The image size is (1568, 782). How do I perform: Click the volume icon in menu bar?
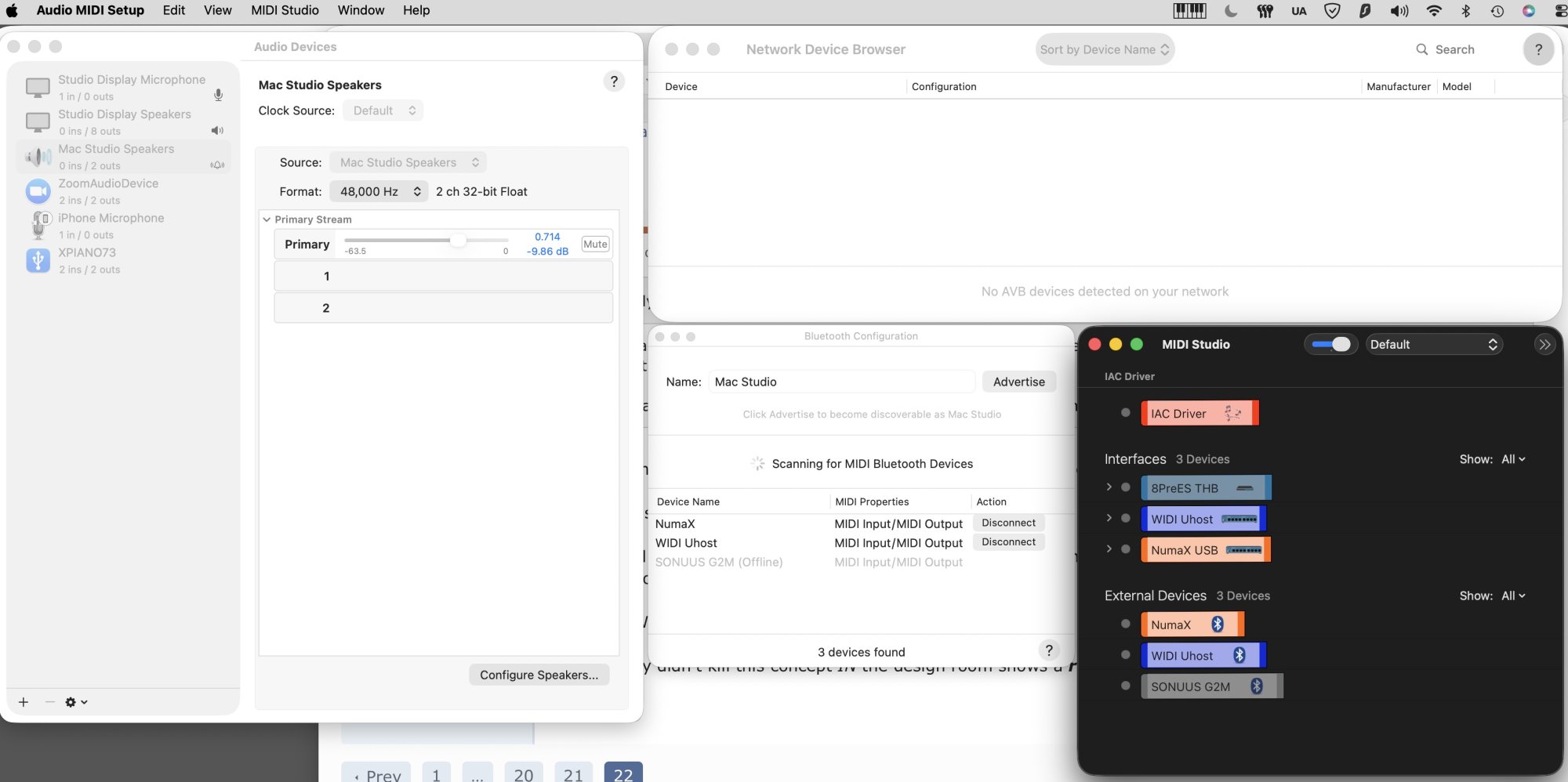click(1399, 11)
